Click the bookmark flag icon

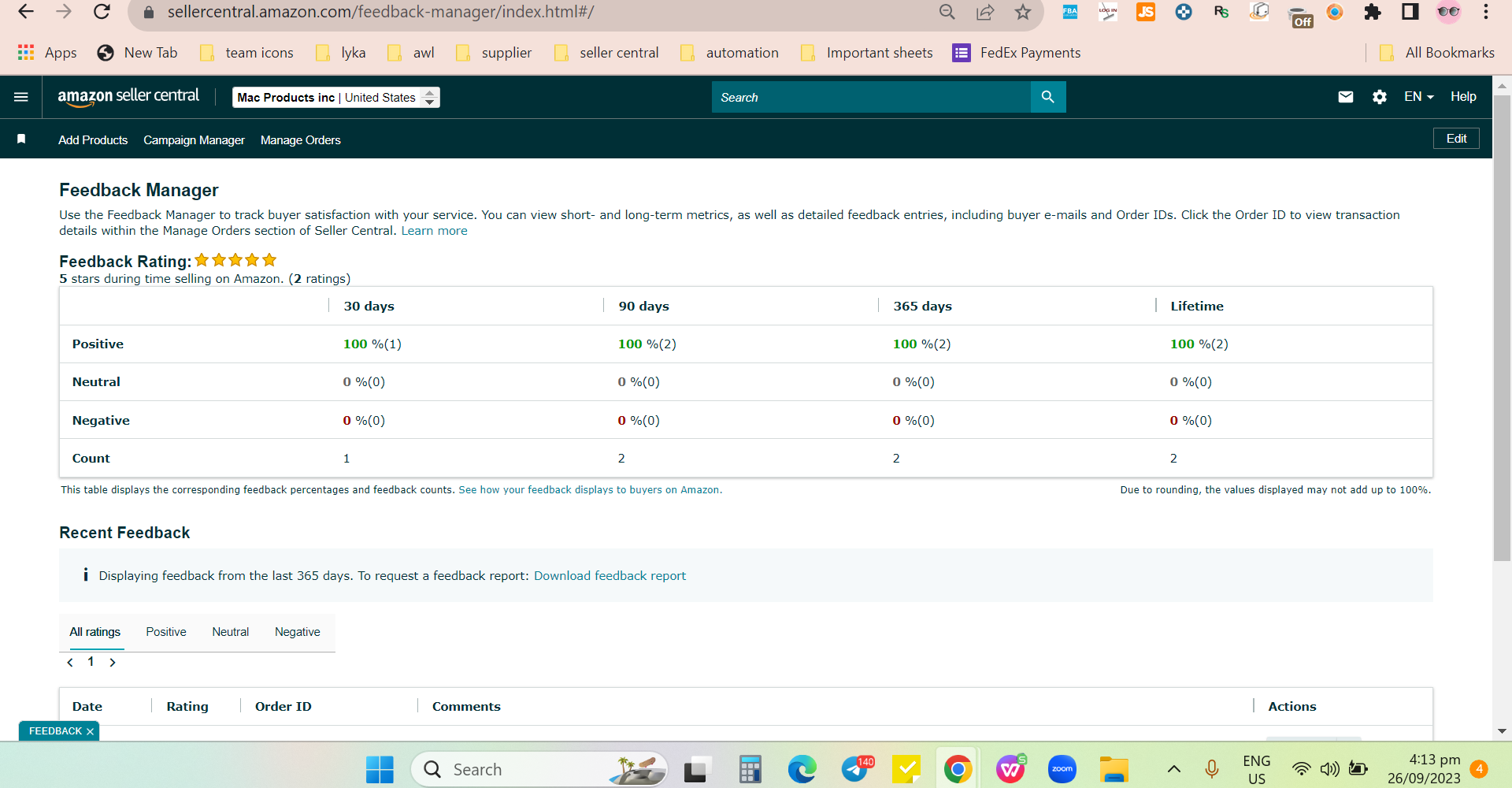coord(21,139)
